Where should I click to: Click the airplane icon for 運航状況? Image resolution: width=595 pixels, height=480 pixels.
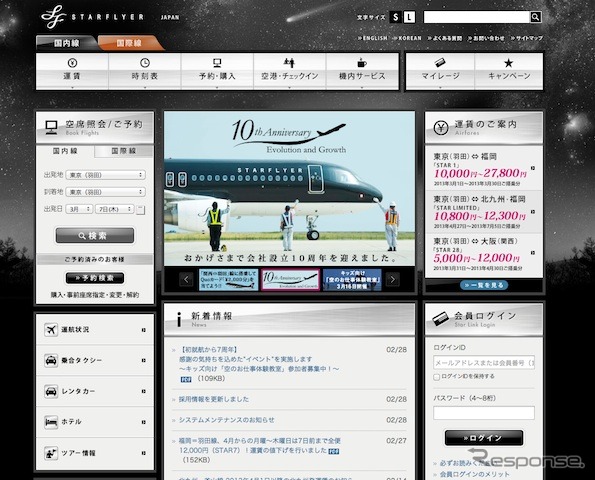coord(51,330)
